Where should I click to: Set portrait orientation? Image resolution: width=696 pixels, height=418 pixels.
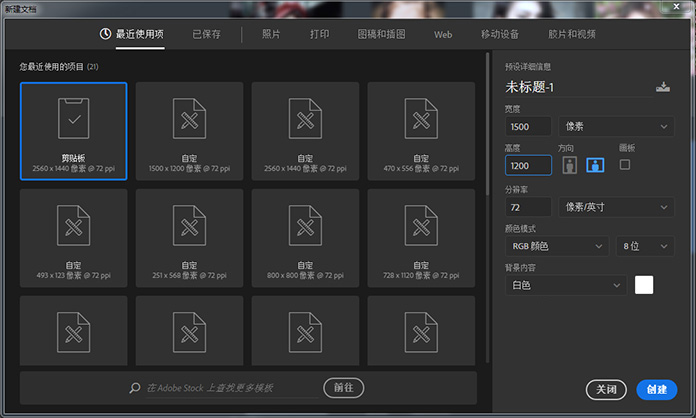coord(569,165)
